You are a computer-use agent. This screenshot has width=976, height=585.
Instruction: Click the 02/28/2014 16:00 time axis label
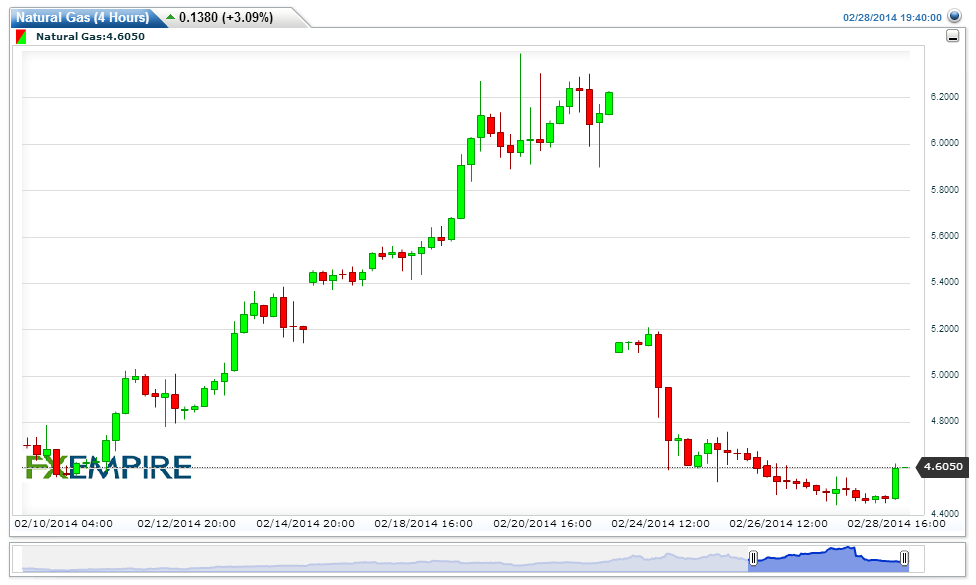click(x=897, y=523)
